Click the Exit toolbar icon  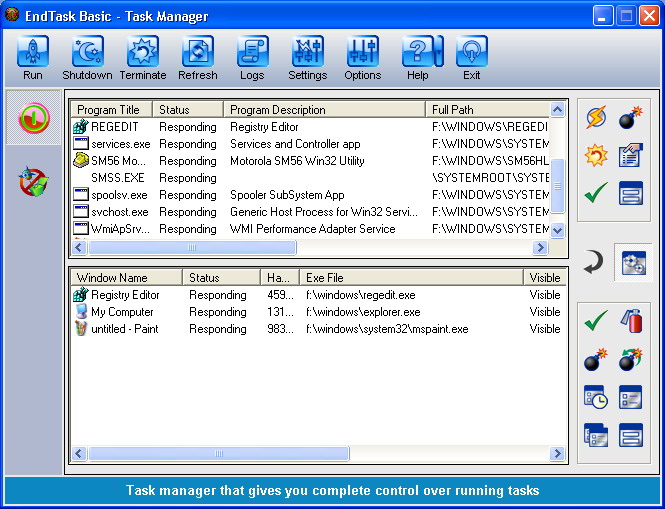click(472, 51)
